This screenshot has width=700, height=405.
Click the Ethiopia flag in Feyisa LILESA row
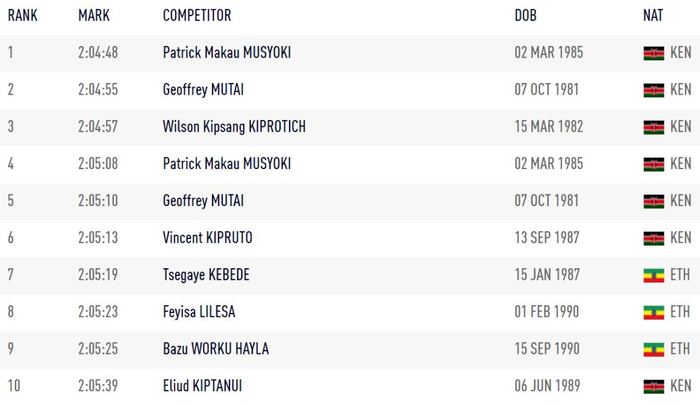click(653, 312)
